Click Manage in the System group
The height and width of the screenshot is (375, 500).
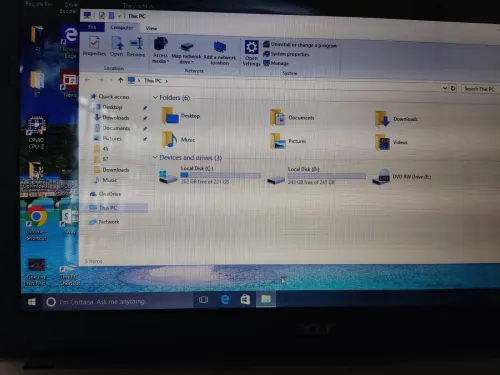click(x=276, y=63)
